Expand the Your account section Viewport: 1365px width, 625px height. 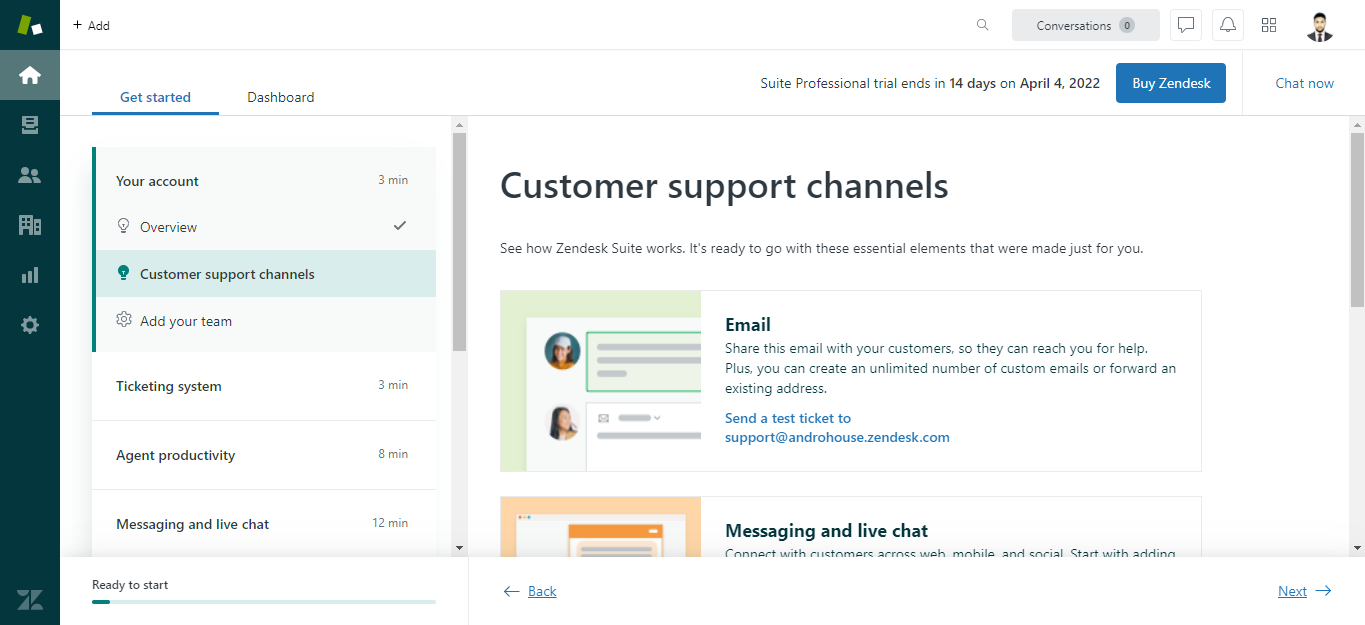point(266,181)
